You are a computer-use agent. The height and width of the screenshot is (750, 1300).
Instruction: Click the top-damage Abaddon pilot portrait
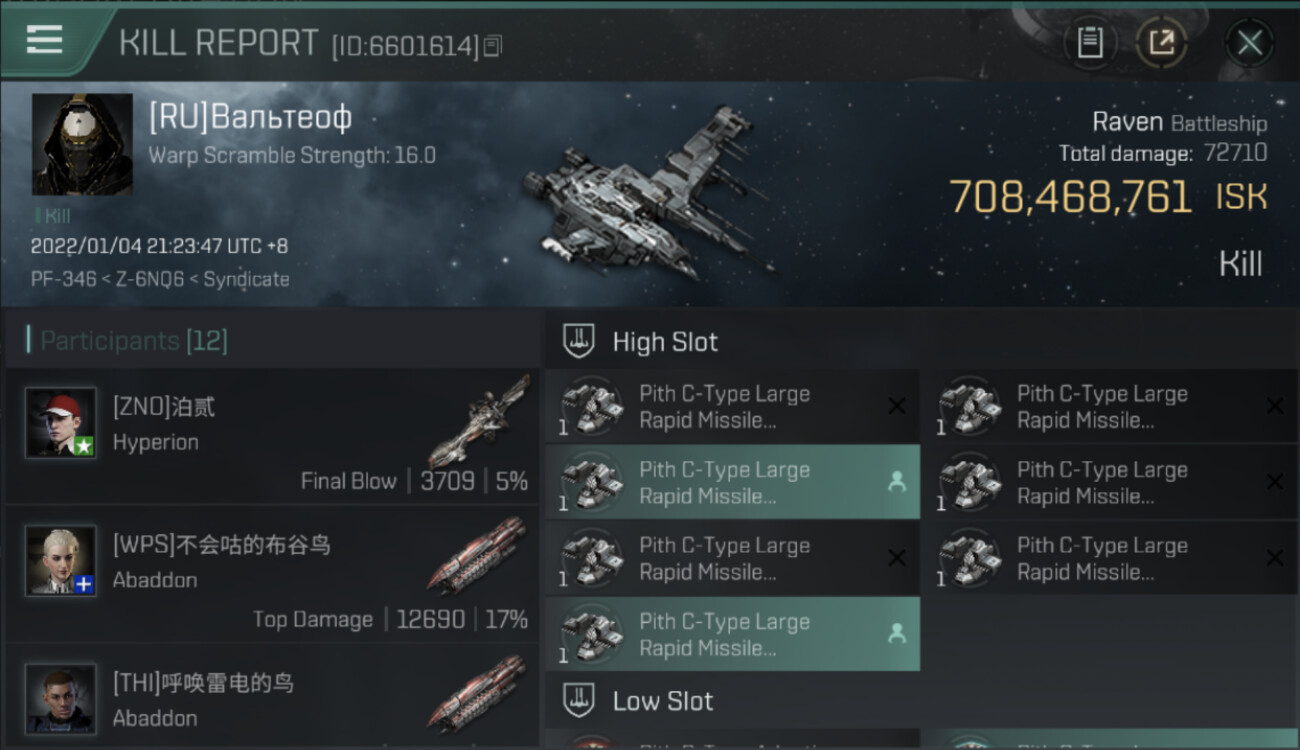[61, 561]
